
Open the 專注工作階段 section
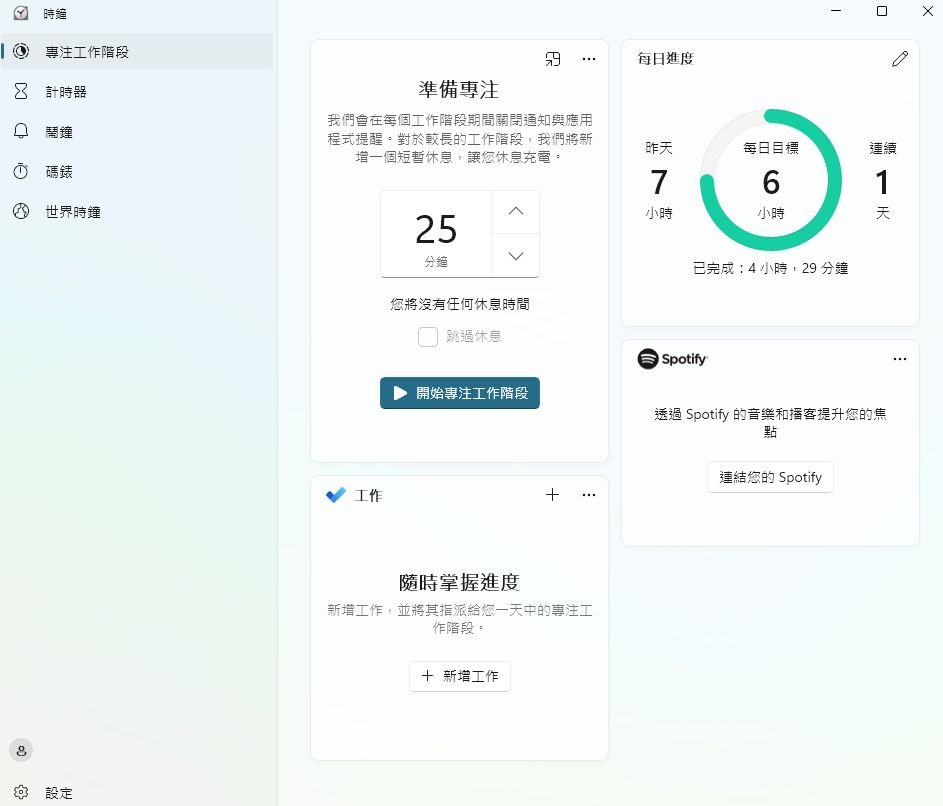coord(137,52)
